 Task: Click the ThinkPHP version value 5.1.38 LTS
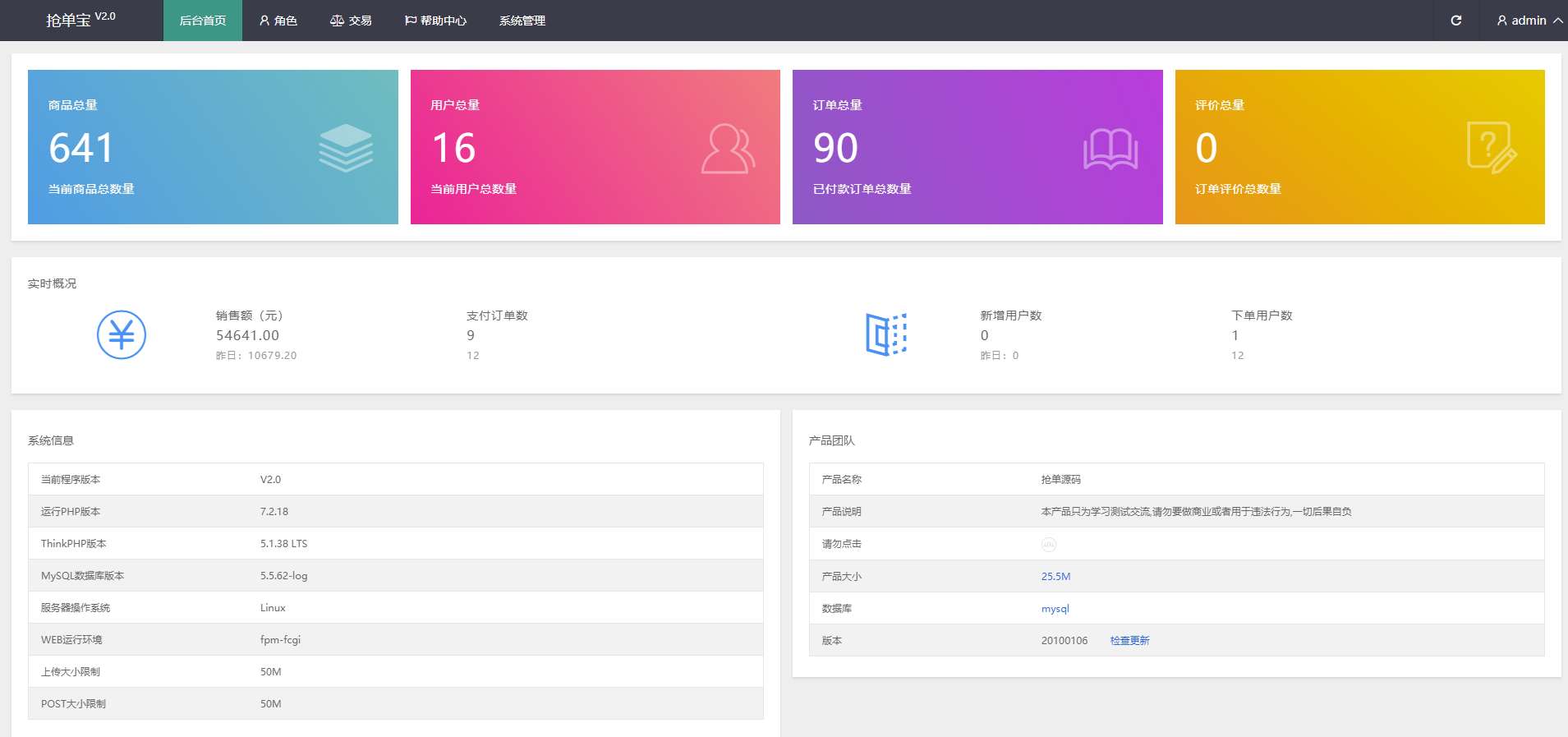click(284, 544)
